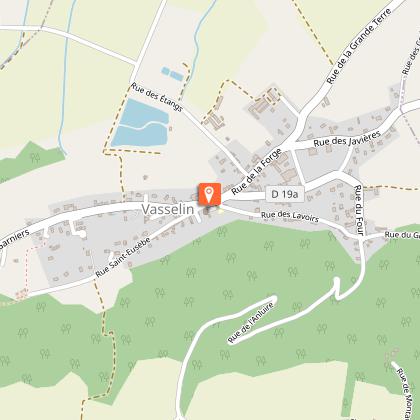Click the two small blue basins
This screenshot has width=420, height=420.
pos(172,74)
